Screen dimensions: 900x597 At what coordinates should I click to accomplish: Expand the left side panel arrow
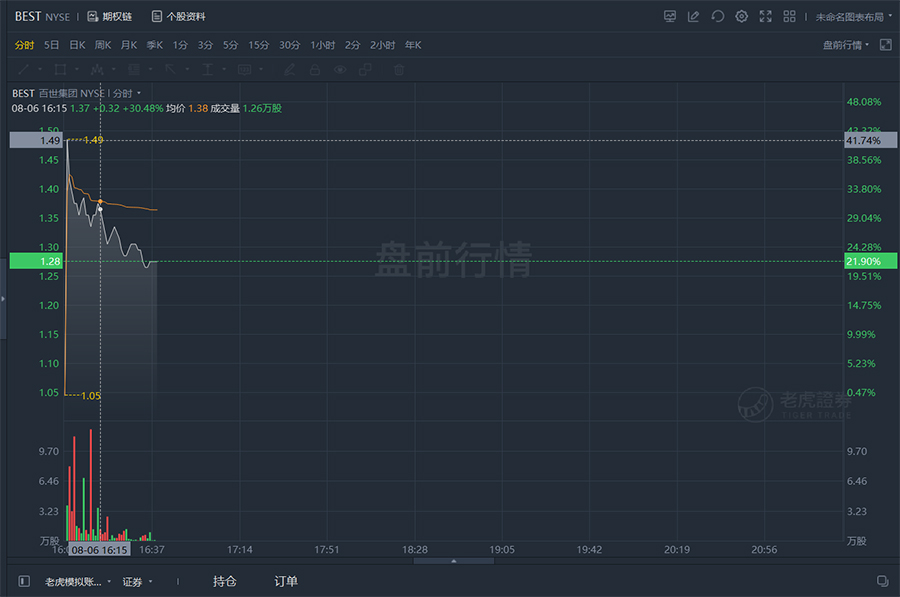click(x=3, y=299)
